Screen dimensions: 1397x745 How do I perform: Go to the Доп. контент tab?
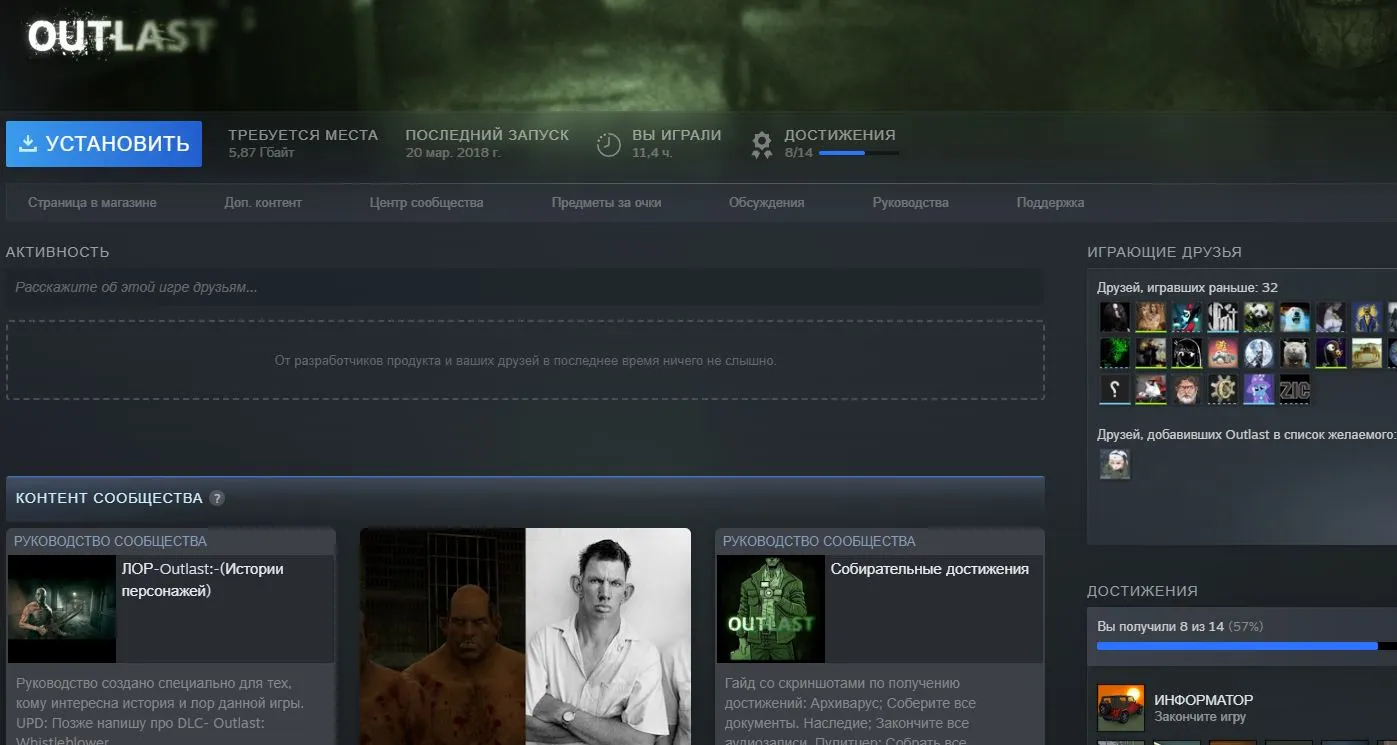[x=263, y=202]
